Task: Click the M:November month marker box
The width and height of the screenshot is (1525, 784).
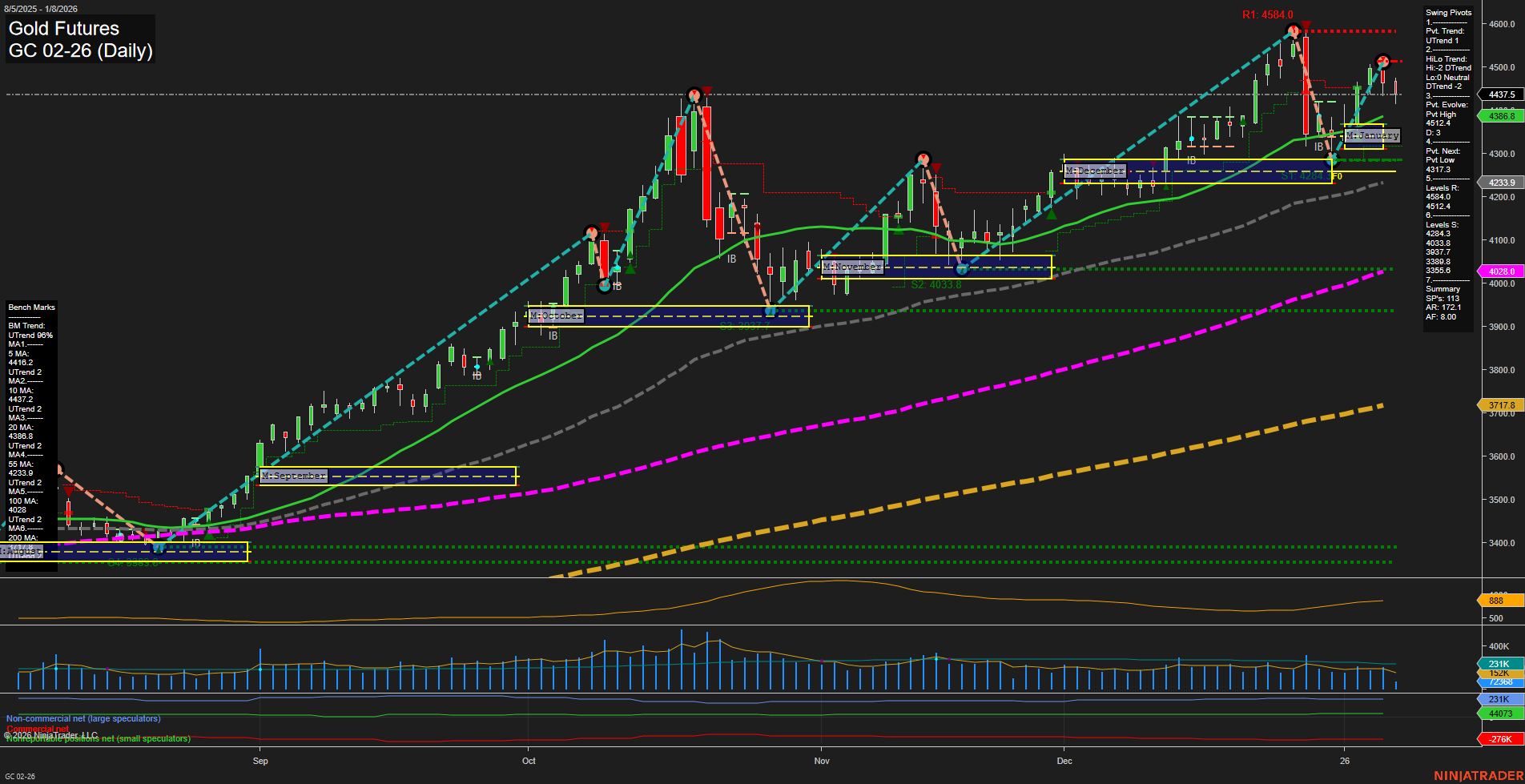Action: coord(852,267)
